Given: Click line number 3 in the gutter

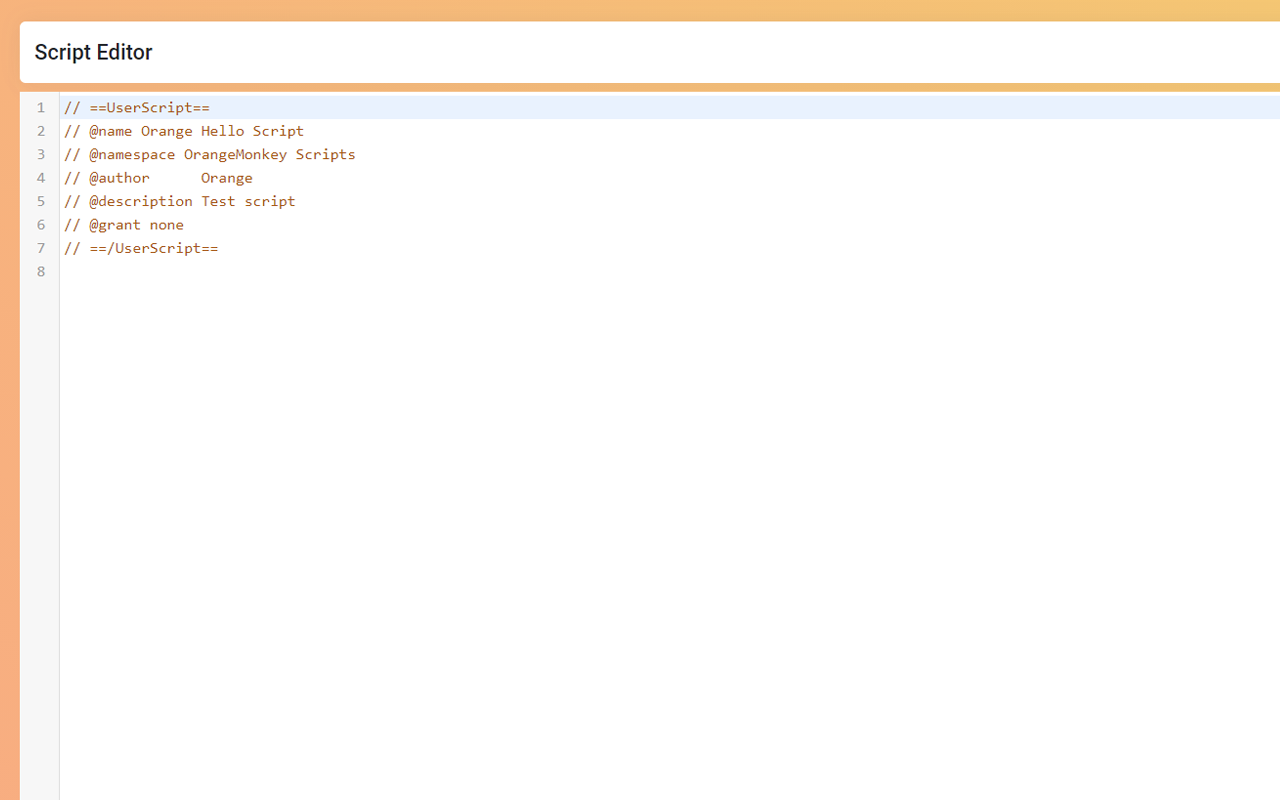Looking at the screenshot, I should point(40,154).
